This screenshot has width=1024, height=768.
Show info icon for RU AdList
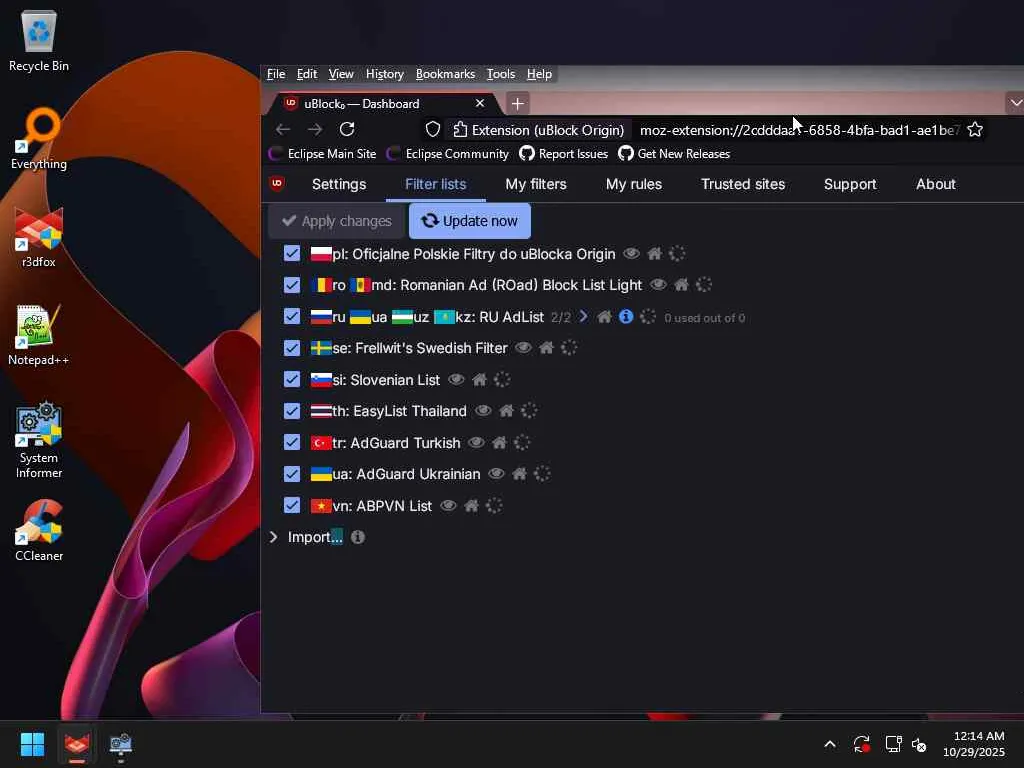pos(626,317)
